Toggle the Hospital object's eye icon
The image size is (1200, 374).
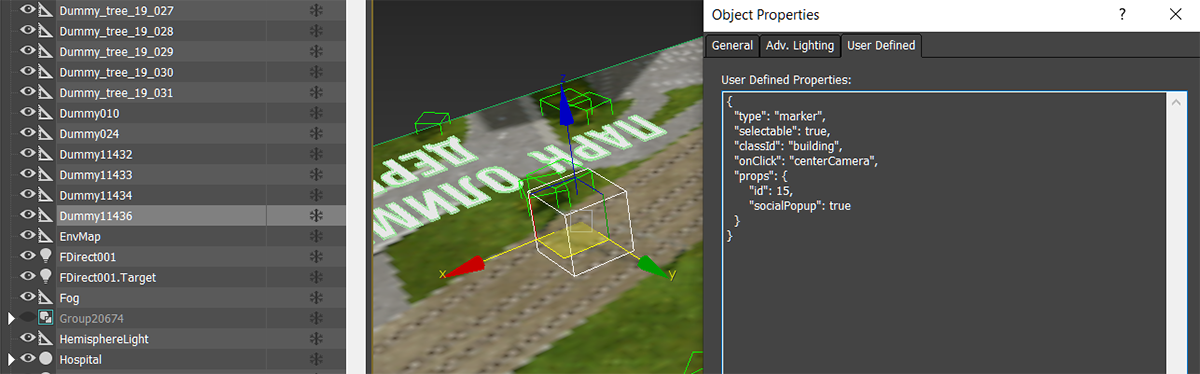point(27,359)
